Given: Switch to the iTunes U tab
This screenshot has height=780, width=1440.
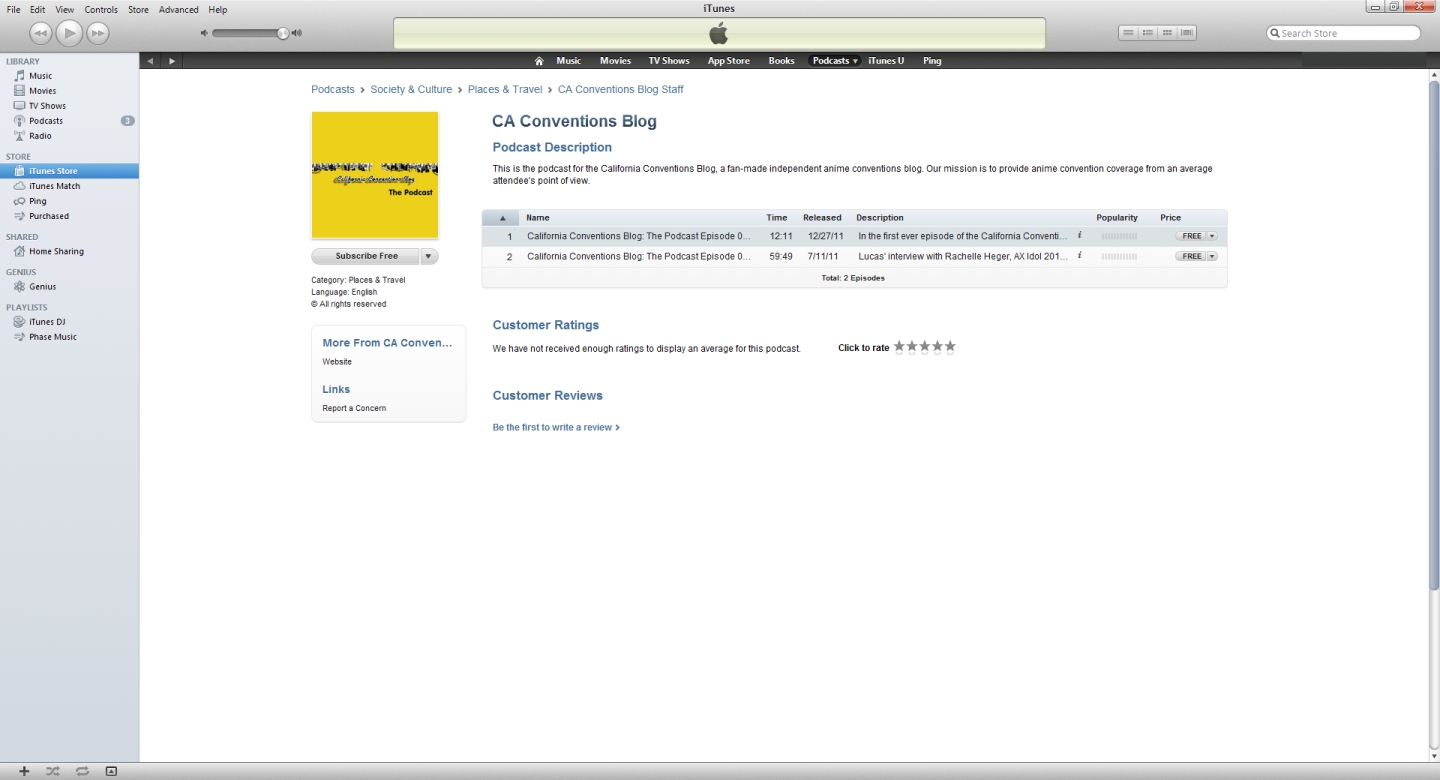Looking at the screenshot, I should click(886, 61).
